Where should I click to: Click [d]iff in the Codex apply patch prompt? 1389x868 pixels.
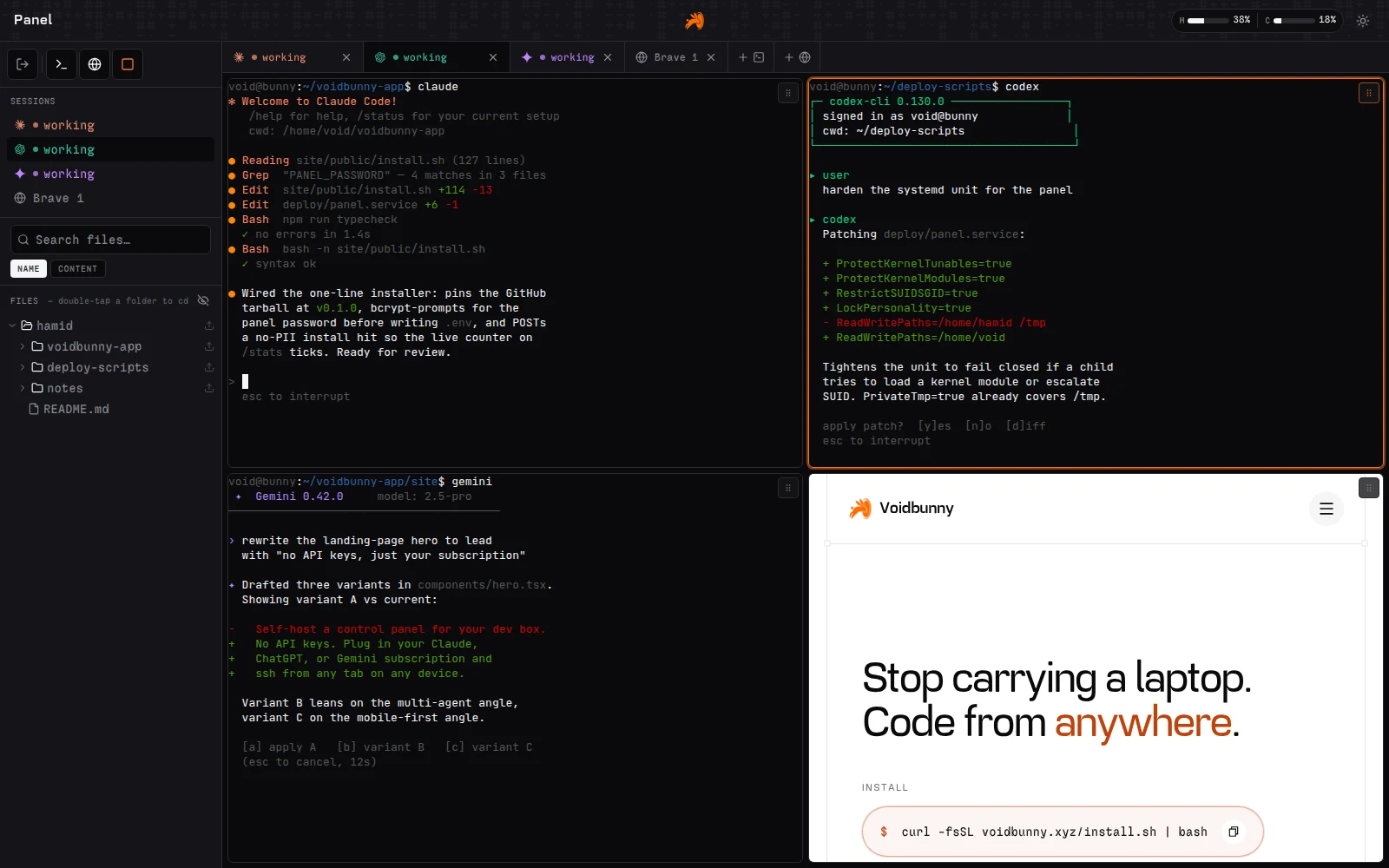pos(1025,426)
